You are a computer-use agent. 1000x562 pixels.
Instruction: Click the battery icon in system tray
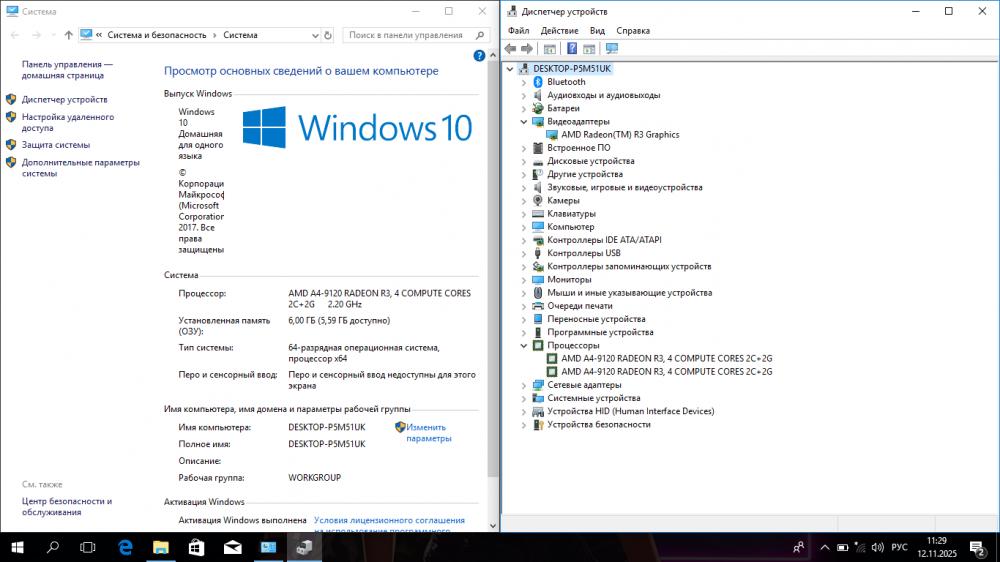[x=842, y=547]
